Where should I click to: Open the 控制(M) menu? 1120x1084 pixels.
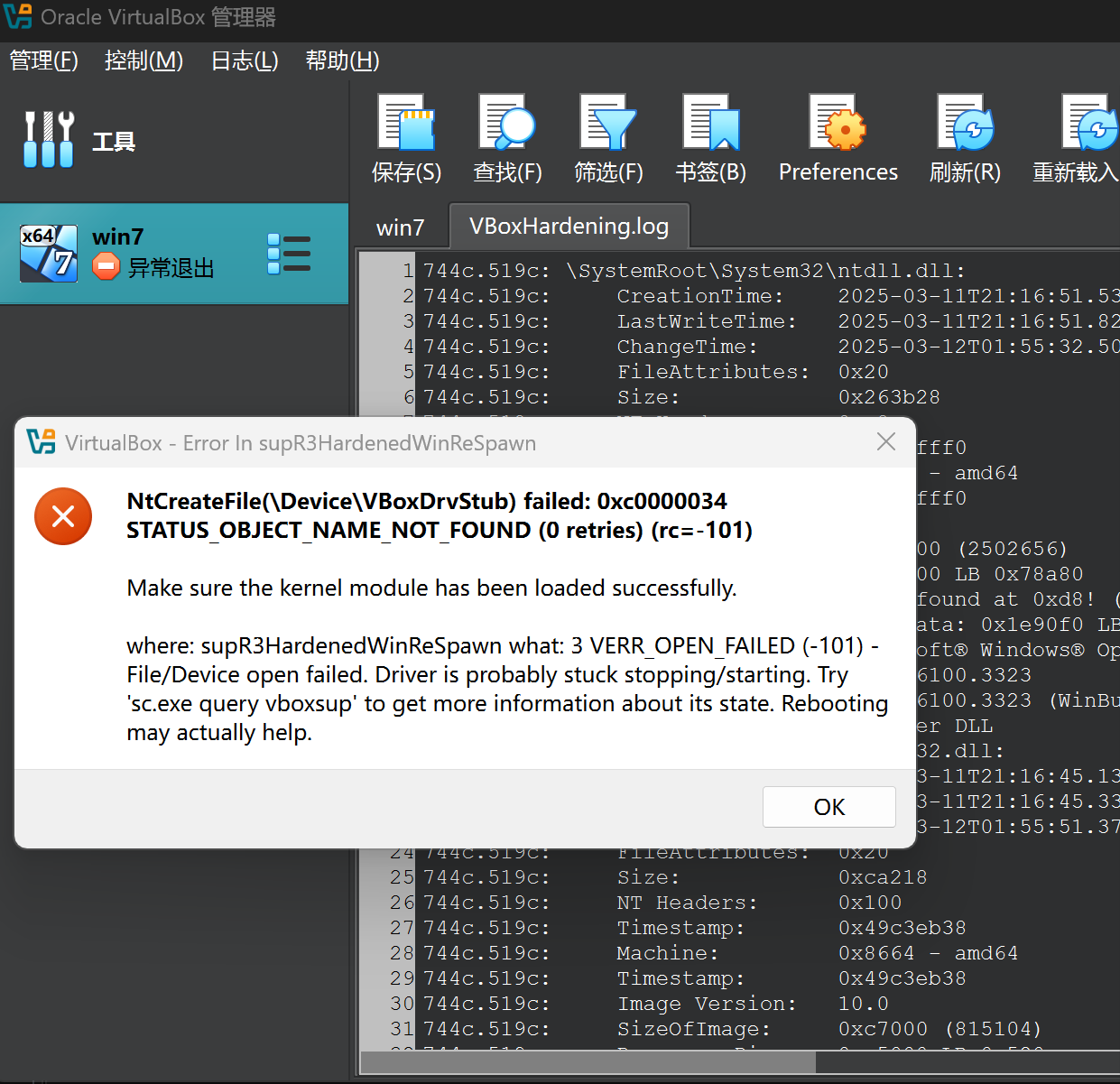click(x=143, y=60)
